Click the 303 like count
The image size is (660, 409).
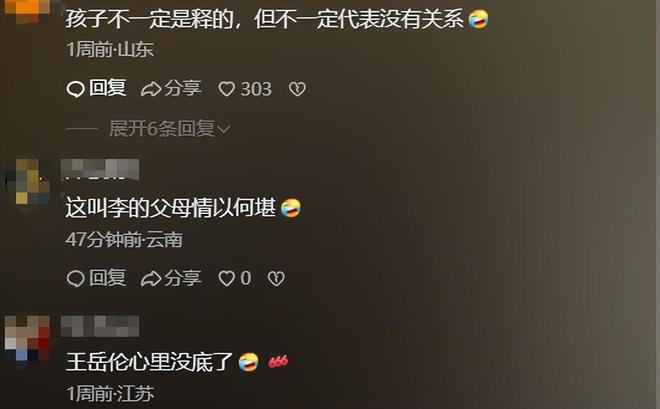coord(256,89)
